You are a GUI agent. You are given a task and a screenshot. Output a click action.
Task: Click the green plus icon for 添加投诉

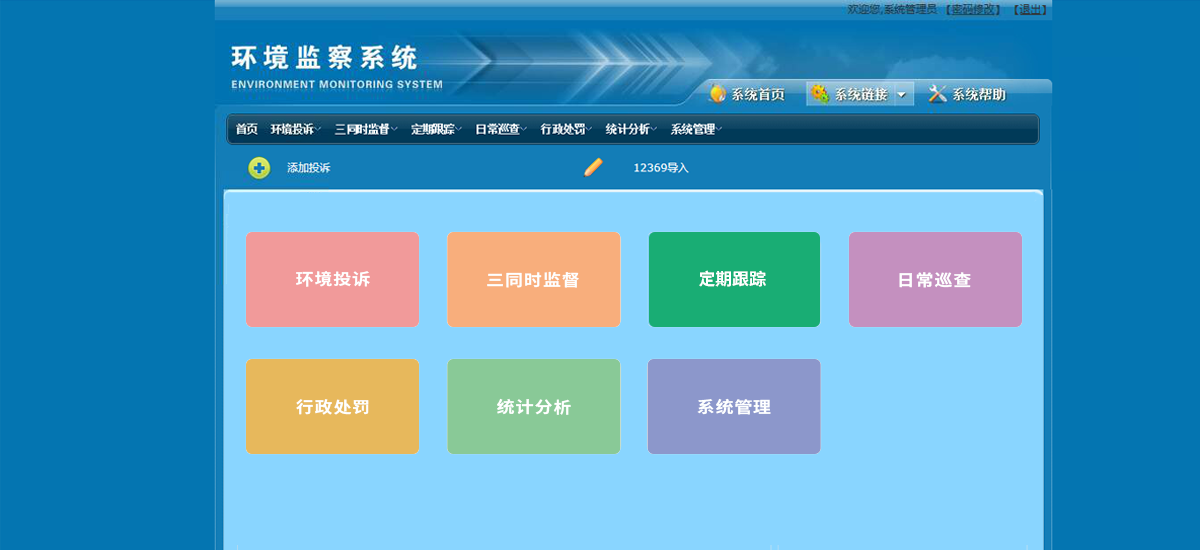pos(259,168)
